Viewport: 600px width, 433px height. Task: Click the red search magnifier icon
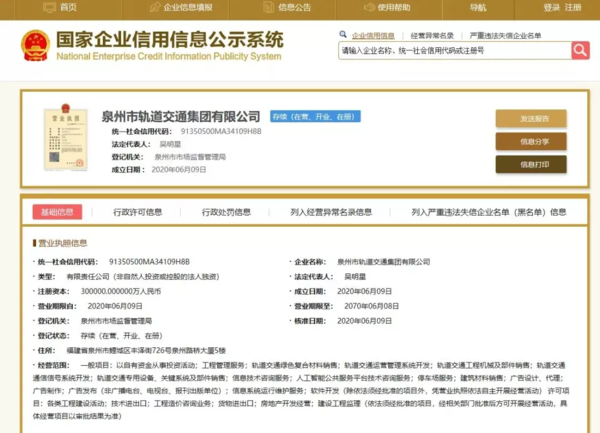tap(580, 49)
